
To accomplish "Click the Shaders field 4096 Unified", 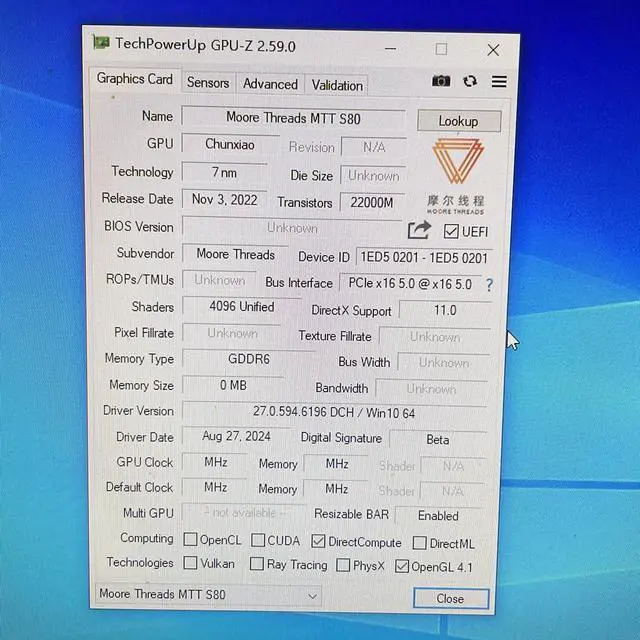I will 241,307.
